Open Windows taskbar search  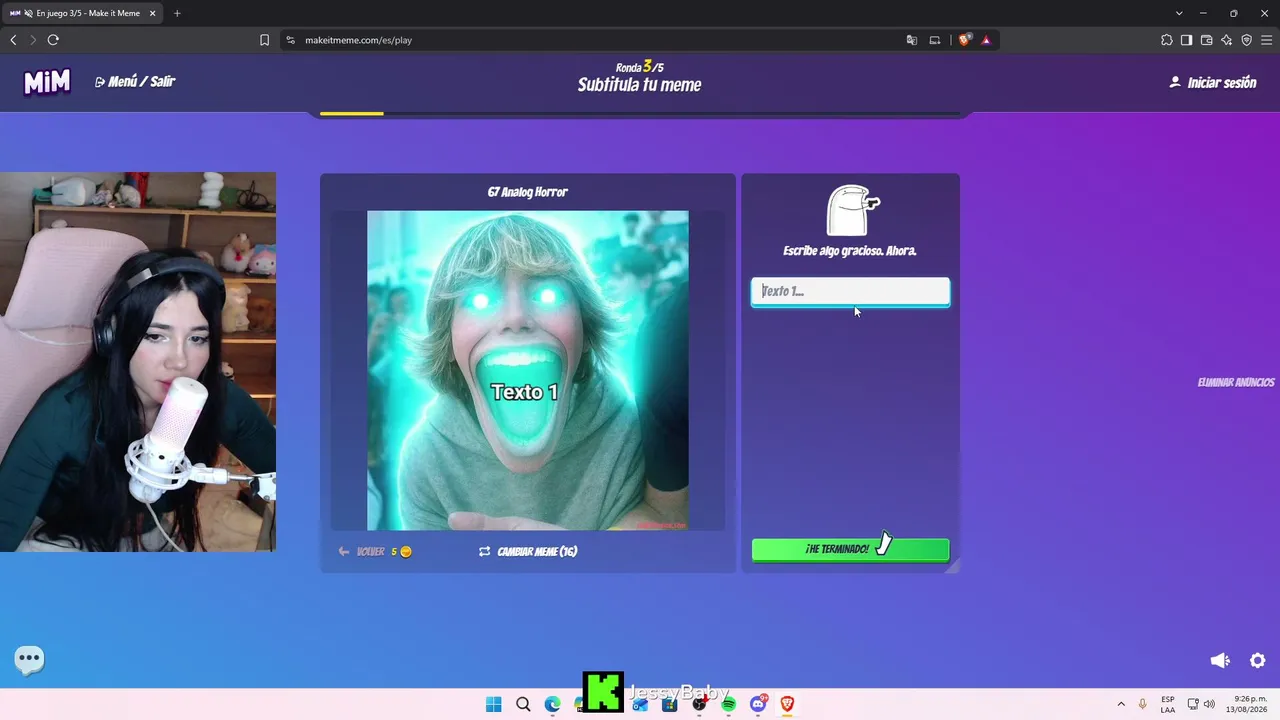pos(523,704)
